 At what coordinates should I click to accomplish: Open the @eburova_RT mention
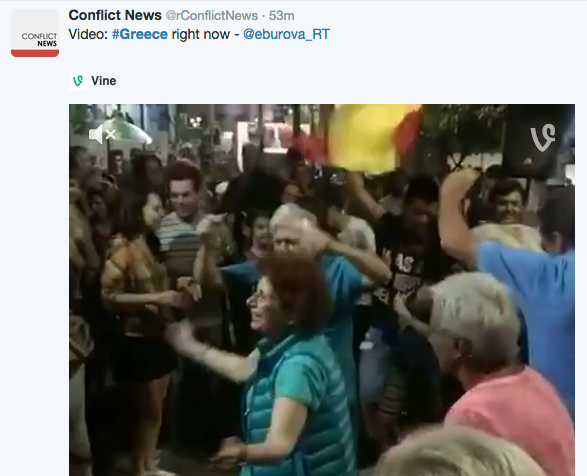[286, 34]
